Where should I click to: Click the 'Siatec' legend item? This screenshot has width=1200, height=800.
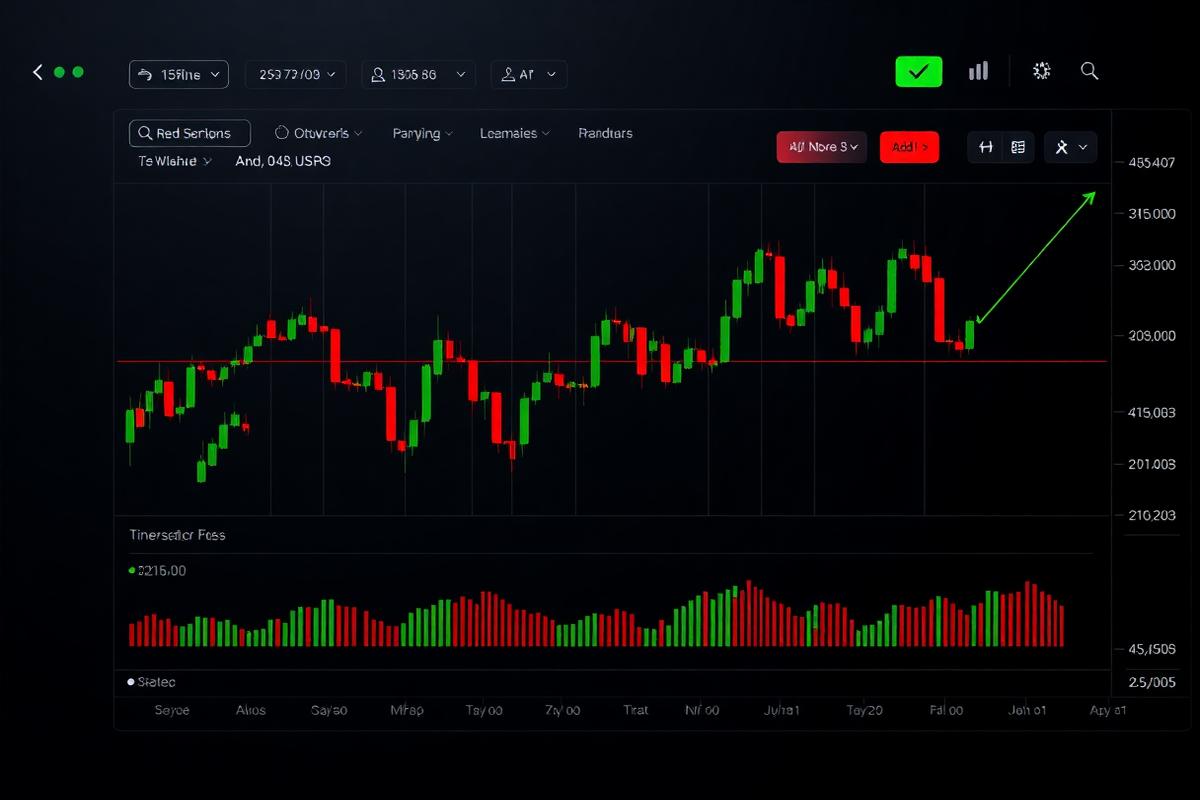tap(152, 682)
